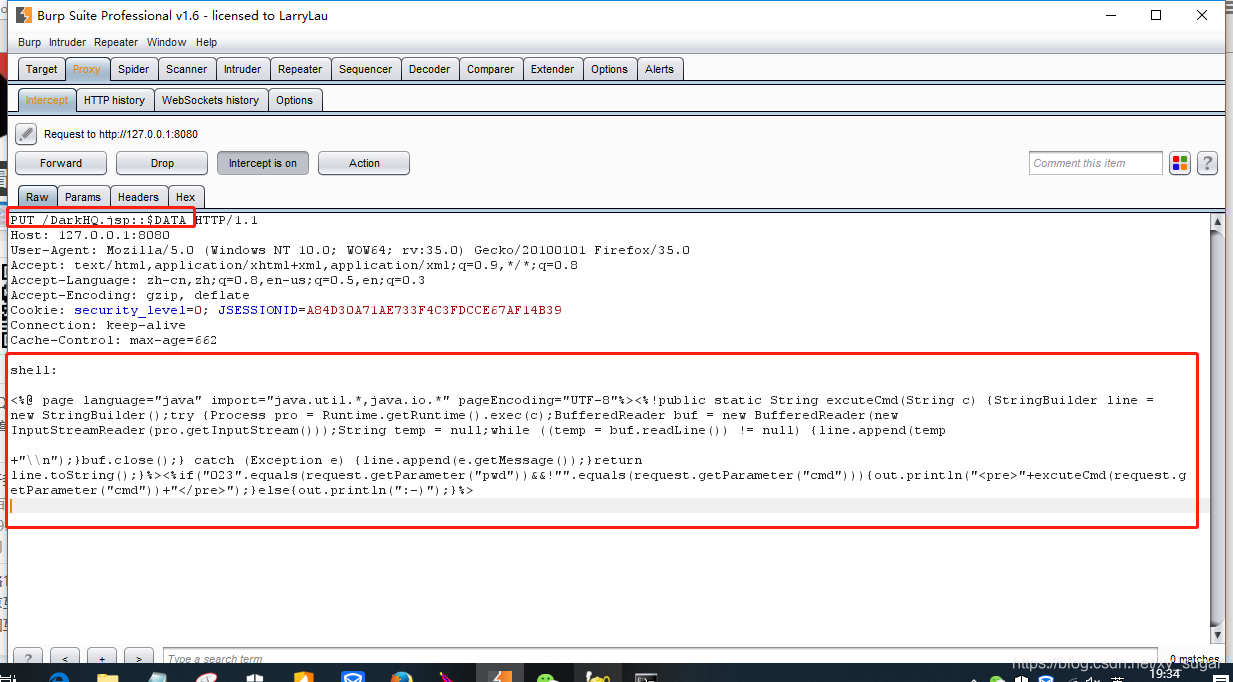Screen dimensions: 1233x682
Task: Open the HTTP history sub-tab
Action: [x=114, y=100]
